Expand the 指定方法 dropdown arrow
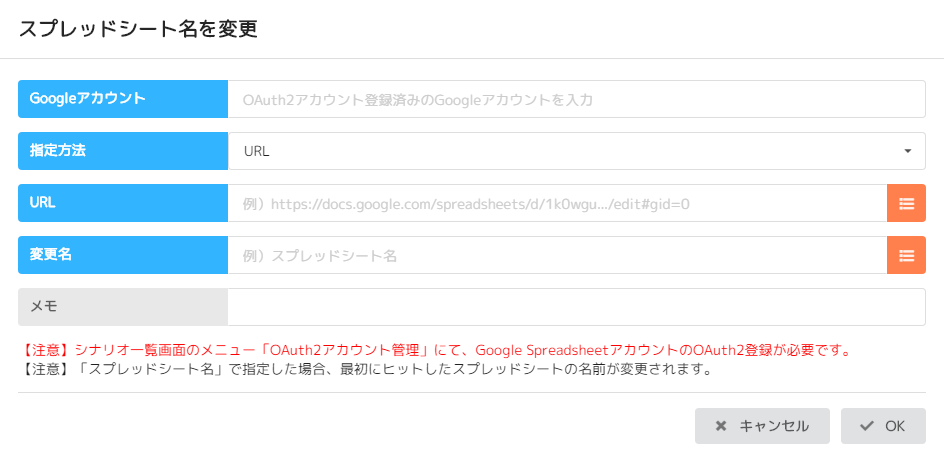 907,151
